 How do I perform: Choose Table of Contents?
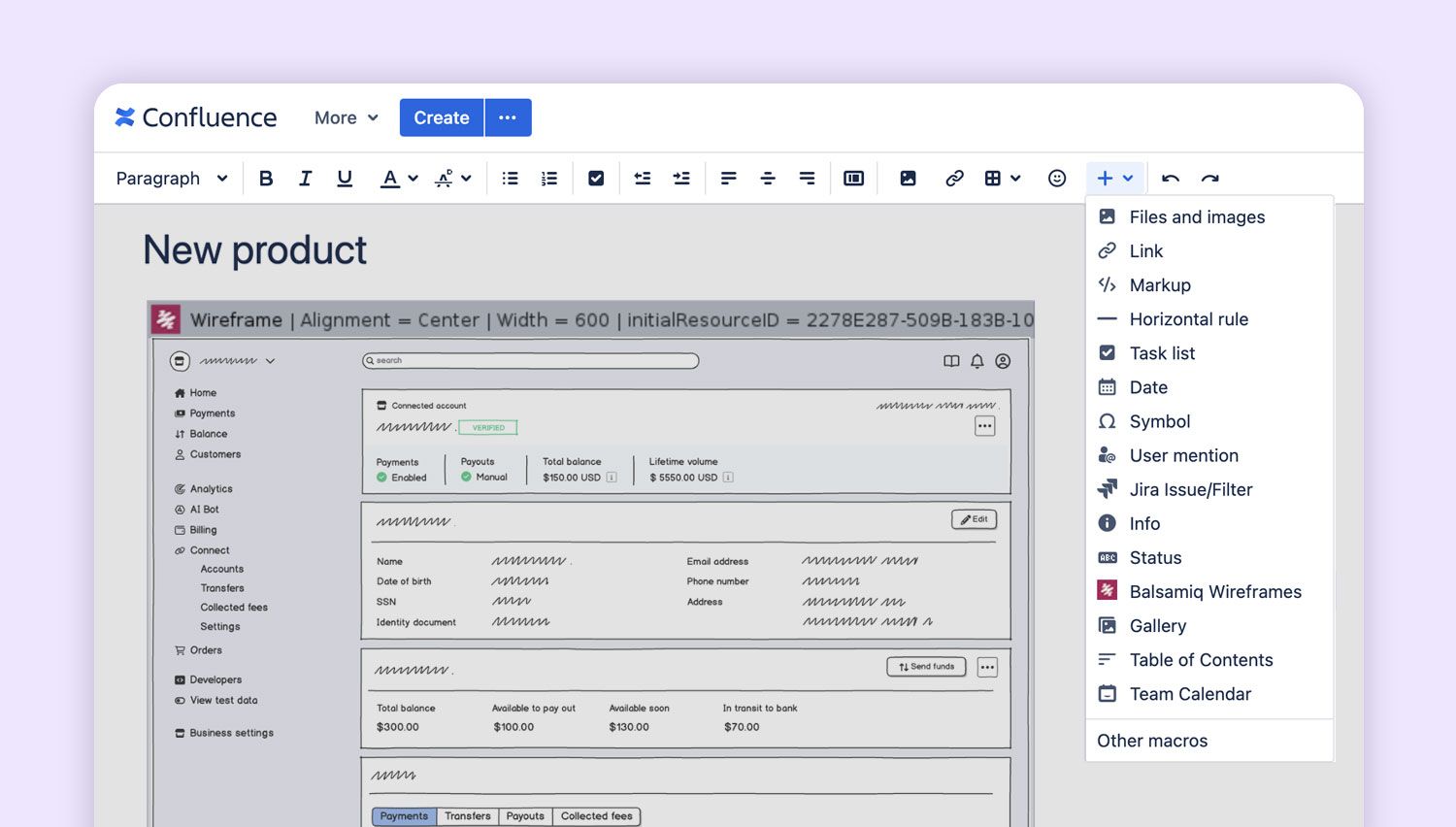click(x=1209, y=660)
